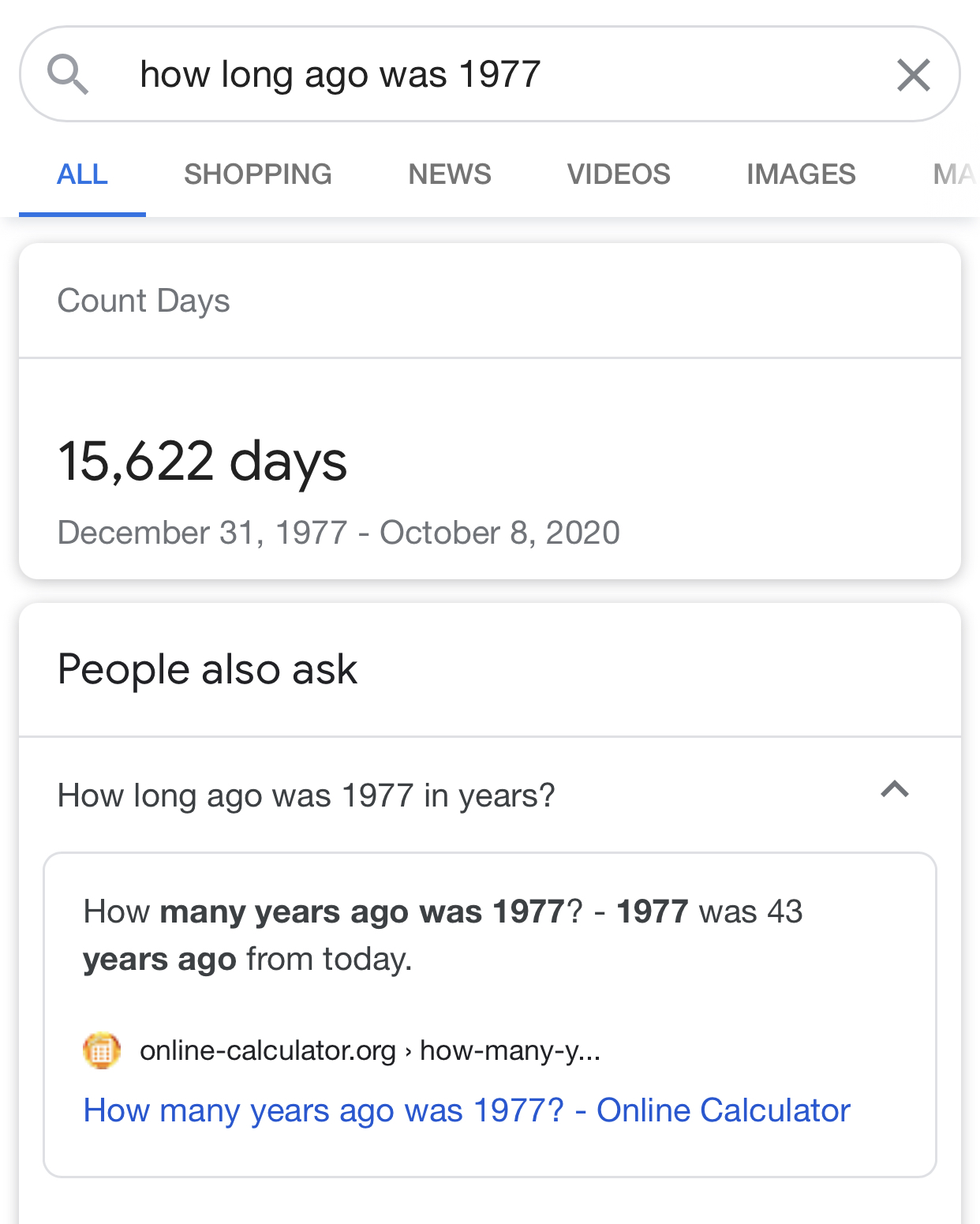
Task: Collapse the 'How long ago was 1977 in years?' chevron
Action: click(x=895, y=790)
